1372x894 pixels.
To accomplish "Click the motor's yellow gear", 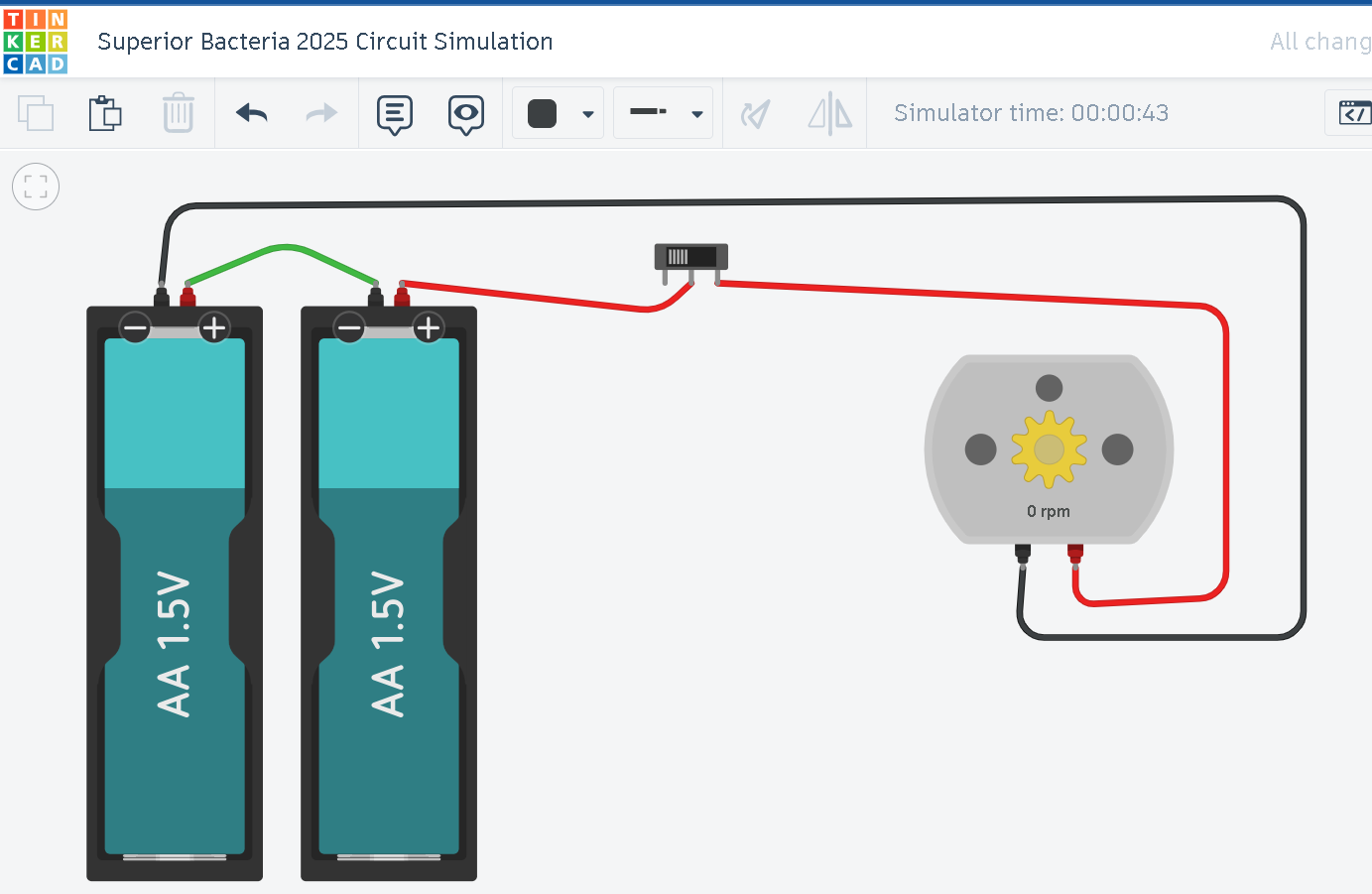I will [x=1050, y=449].
